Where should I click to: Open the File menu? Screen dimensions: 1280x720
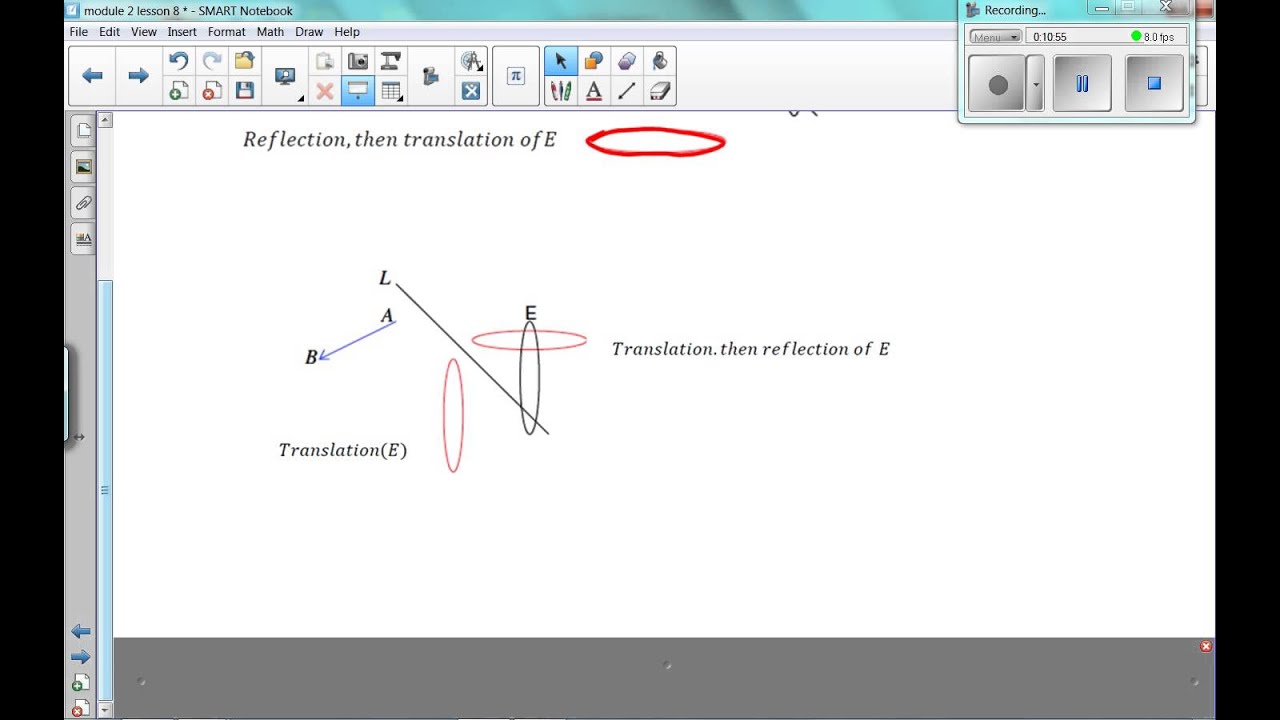(78, 32)
